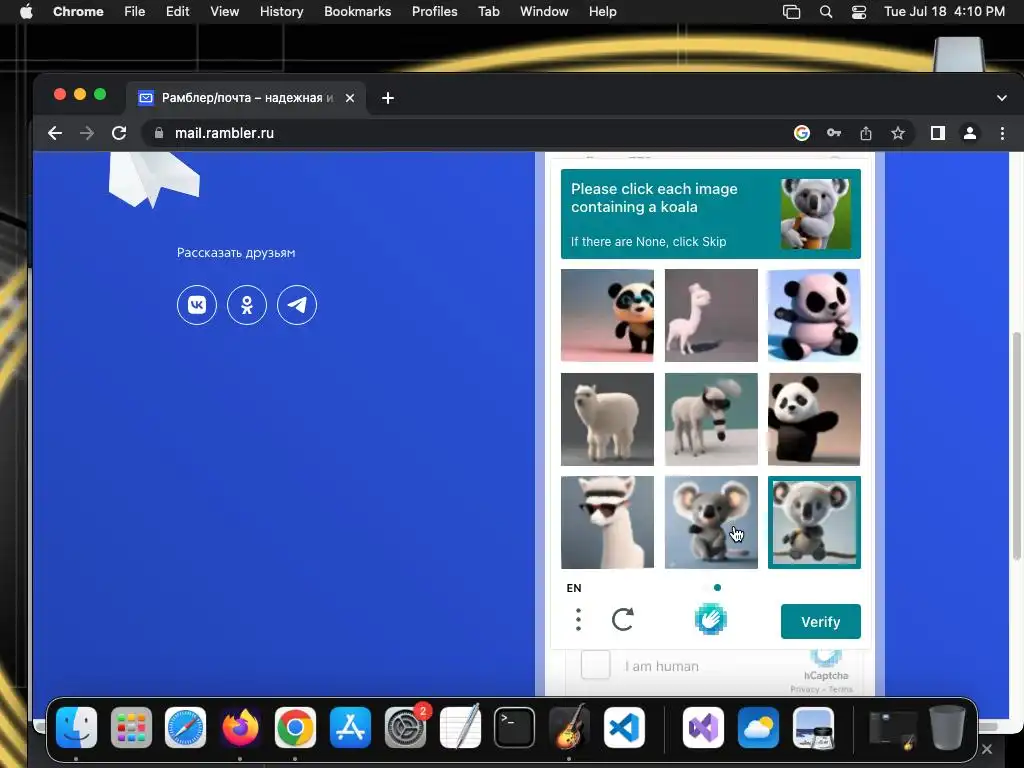Open GarageBand from the dock

569,728
